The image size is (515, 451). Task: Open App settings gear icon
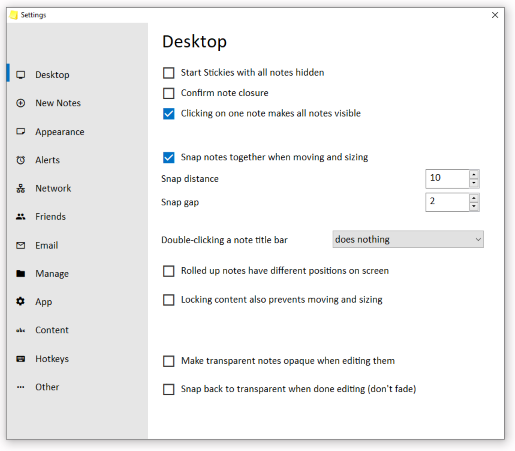tap(21, 302)
